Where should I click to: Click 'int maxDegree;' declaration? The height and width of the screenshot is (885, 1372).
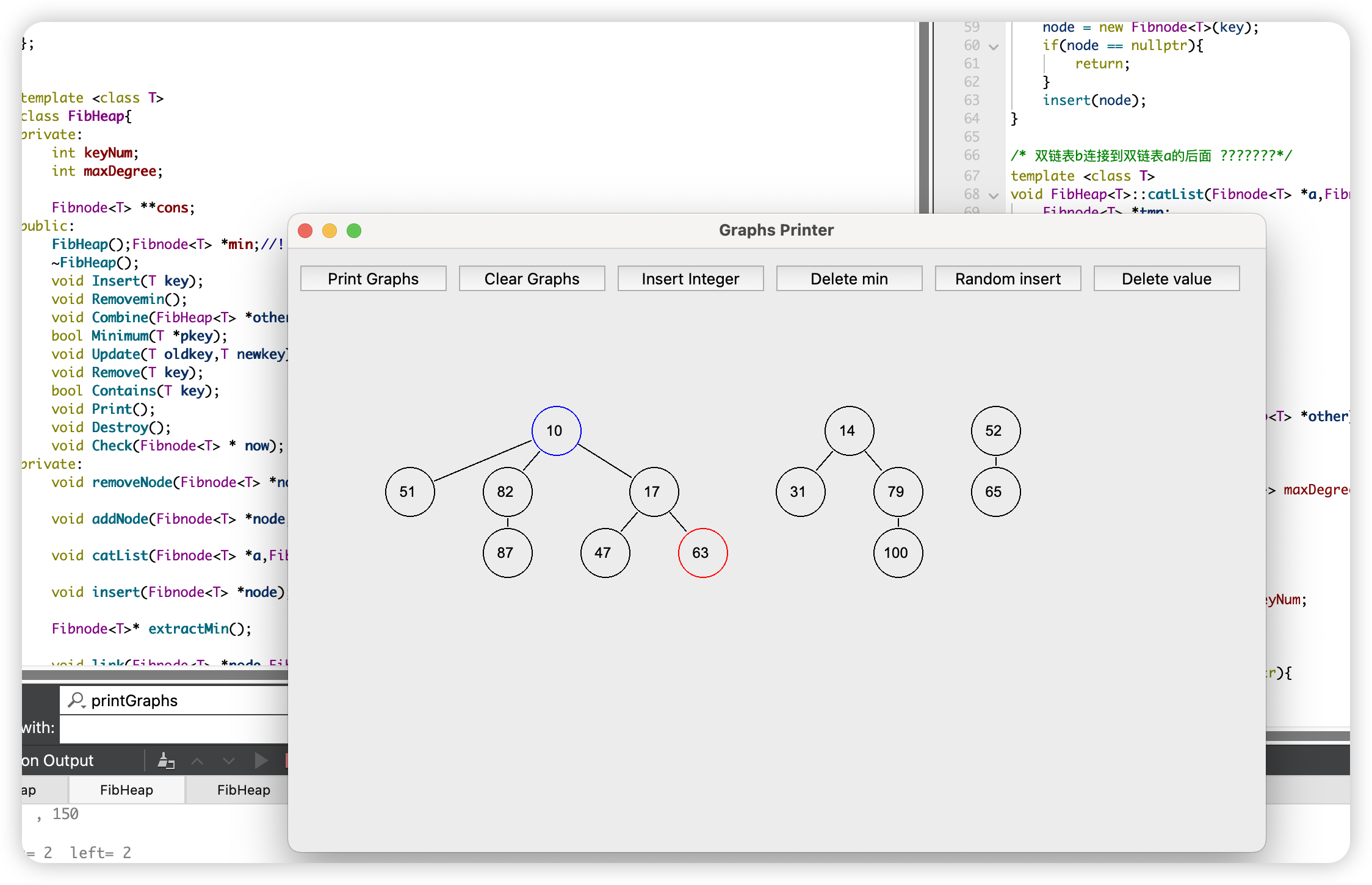point(107,171)
